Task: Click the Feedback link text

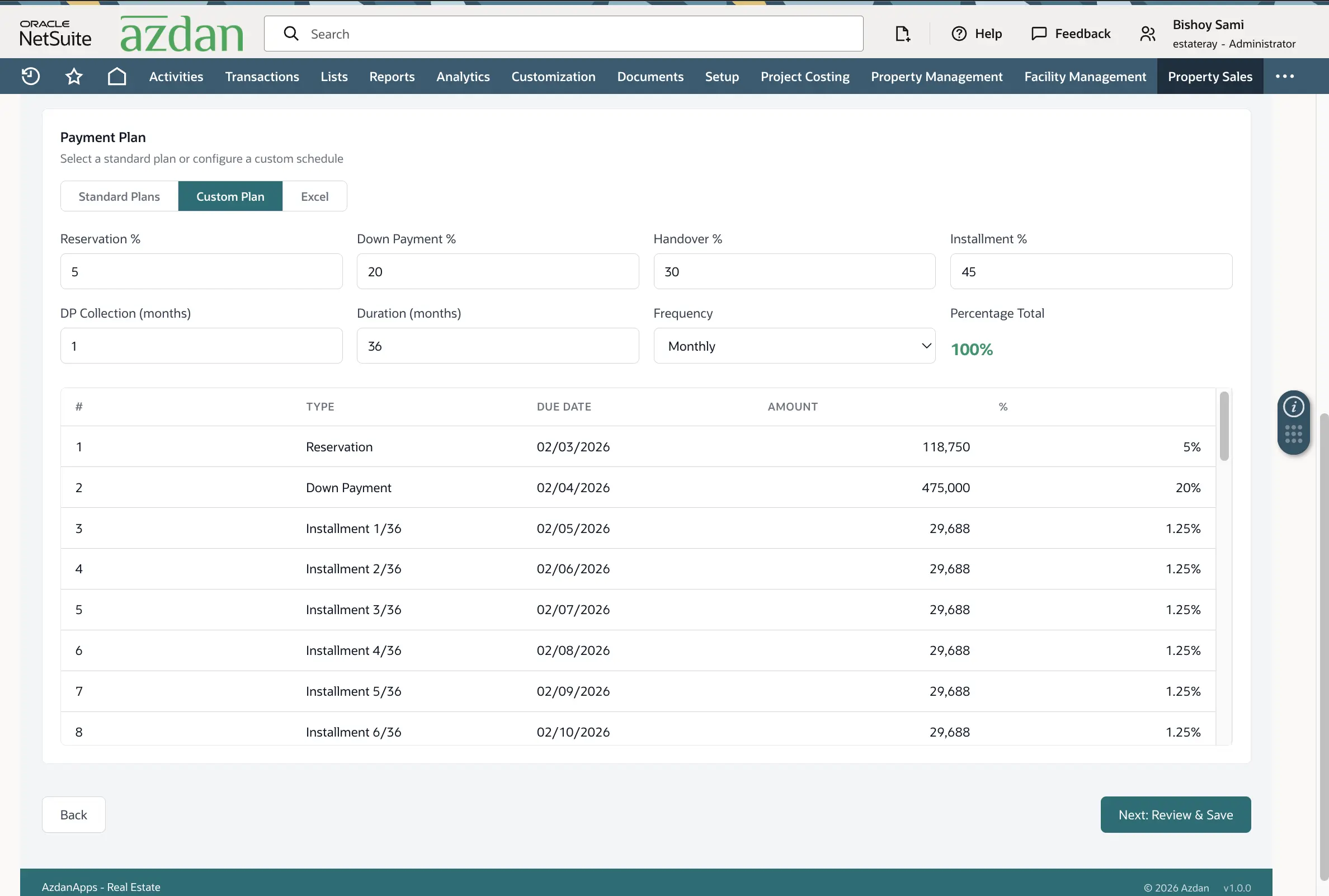Action: pyautogui.click(x=1082, y=34)
